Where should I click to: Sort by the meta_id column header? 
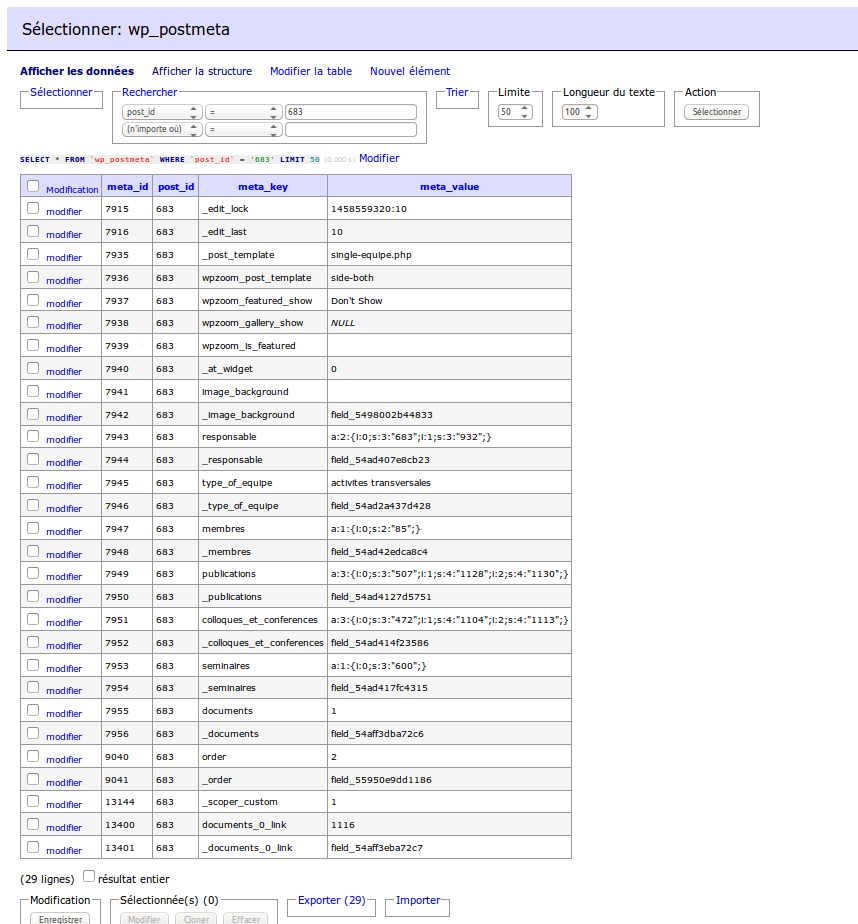coord(127,187)
